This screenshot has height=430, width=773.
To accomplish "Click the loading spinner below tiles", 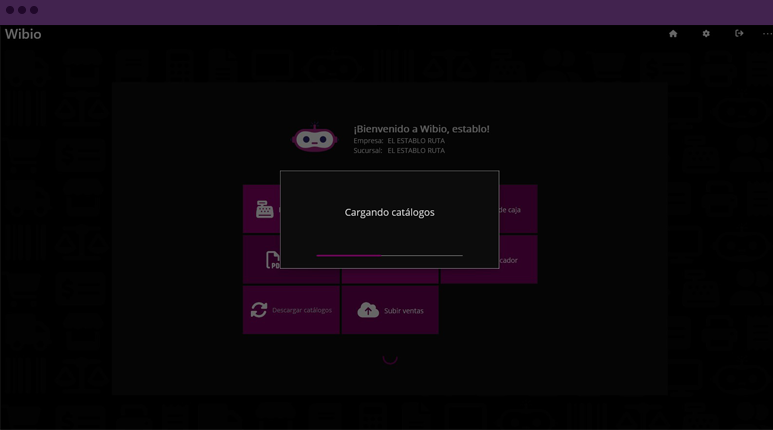I will coord(390,358).
